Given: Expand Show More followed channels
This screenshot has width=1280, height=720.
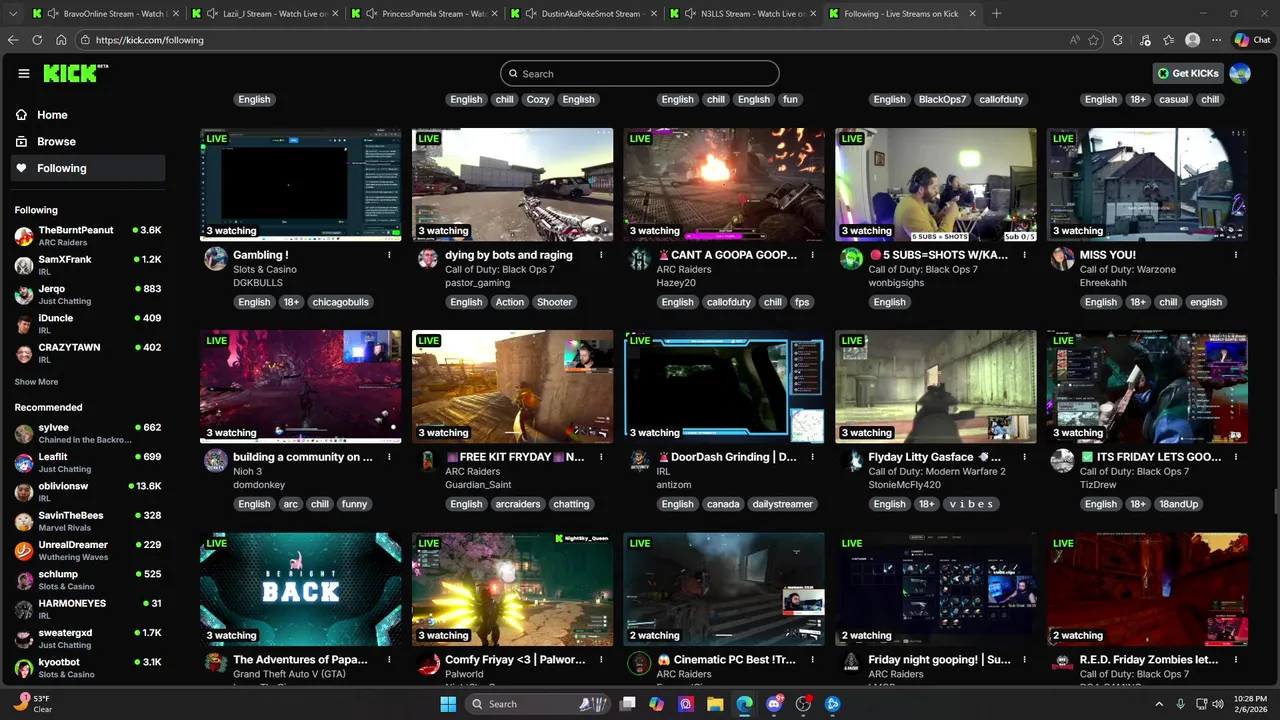Looking at the screenshot, I should pyautogui.click(x=36, y=382).
